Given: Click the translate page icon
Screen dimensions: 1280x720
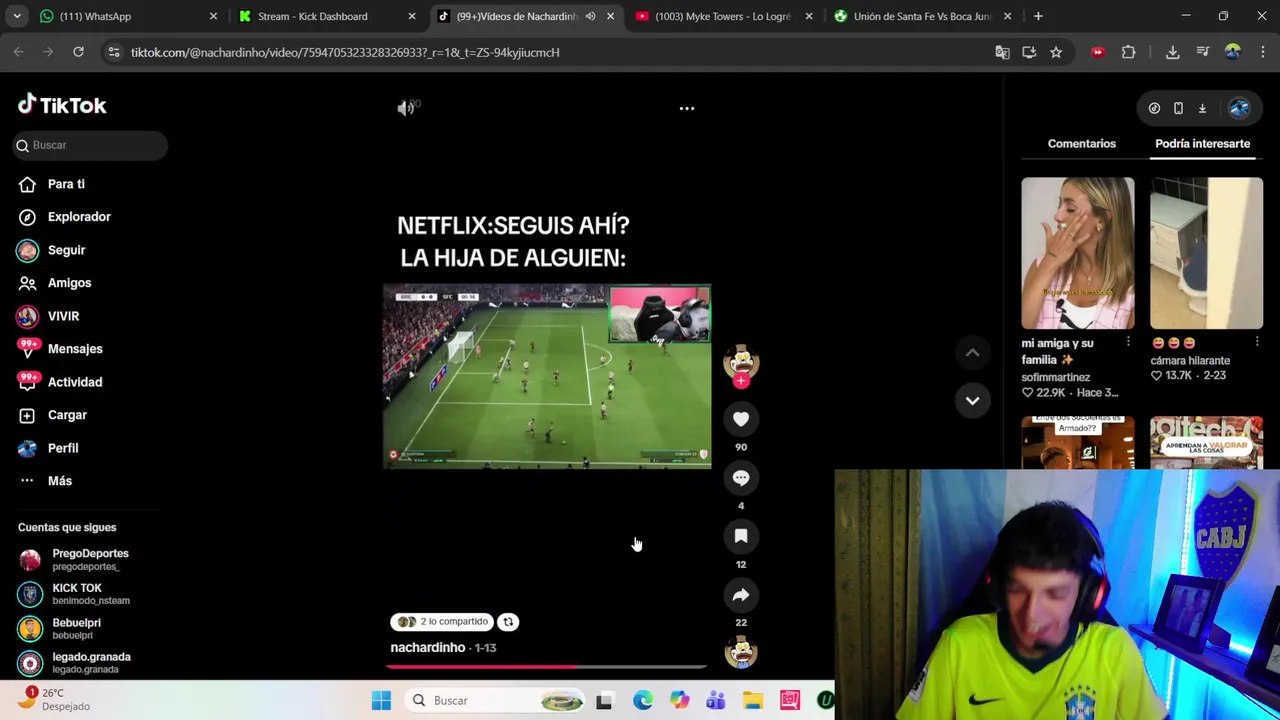Looking at the screenshot, I should [1002, 52].
